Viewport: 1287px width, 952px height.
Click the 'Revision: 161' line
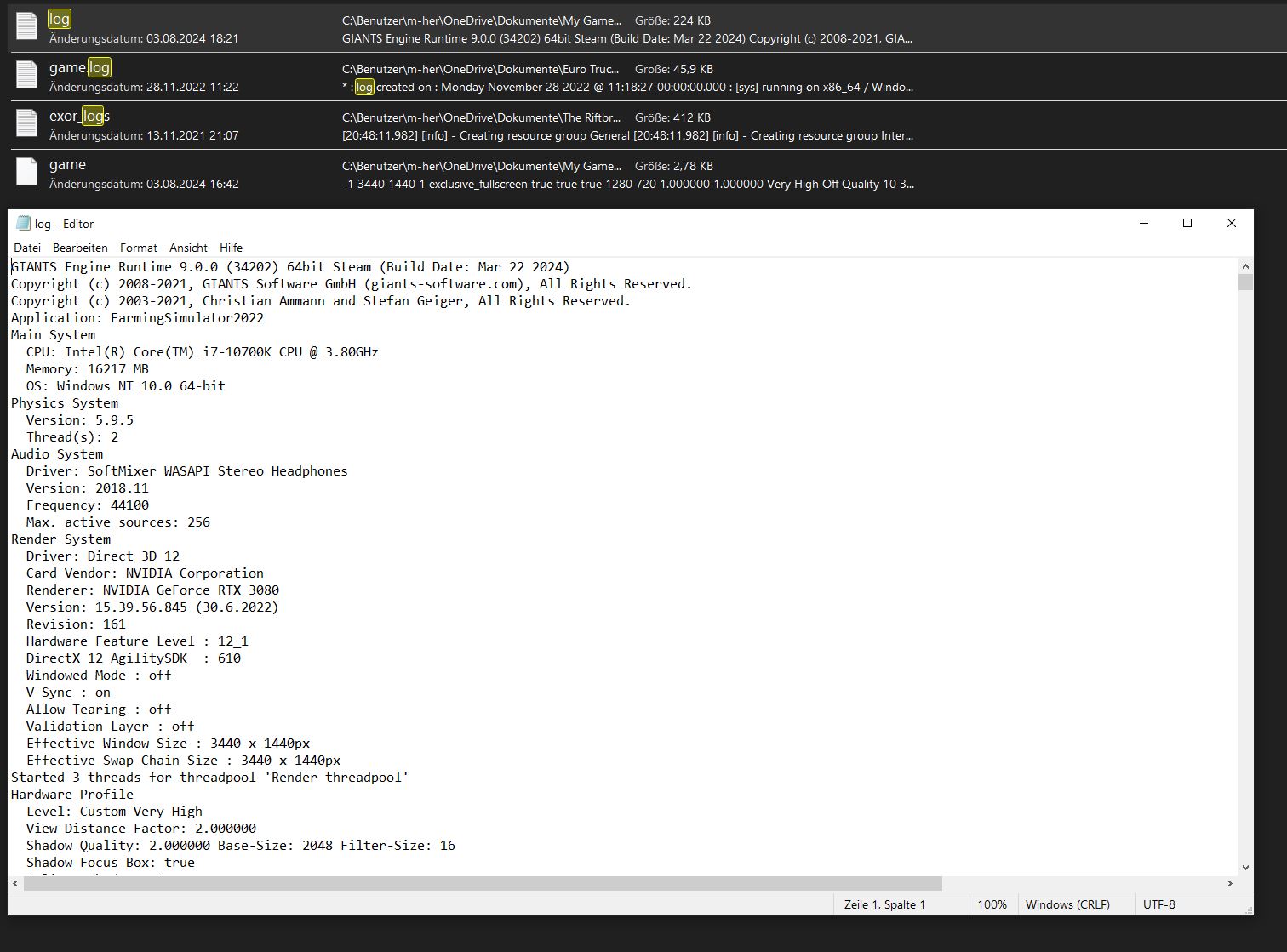click(x=76, y=624)
